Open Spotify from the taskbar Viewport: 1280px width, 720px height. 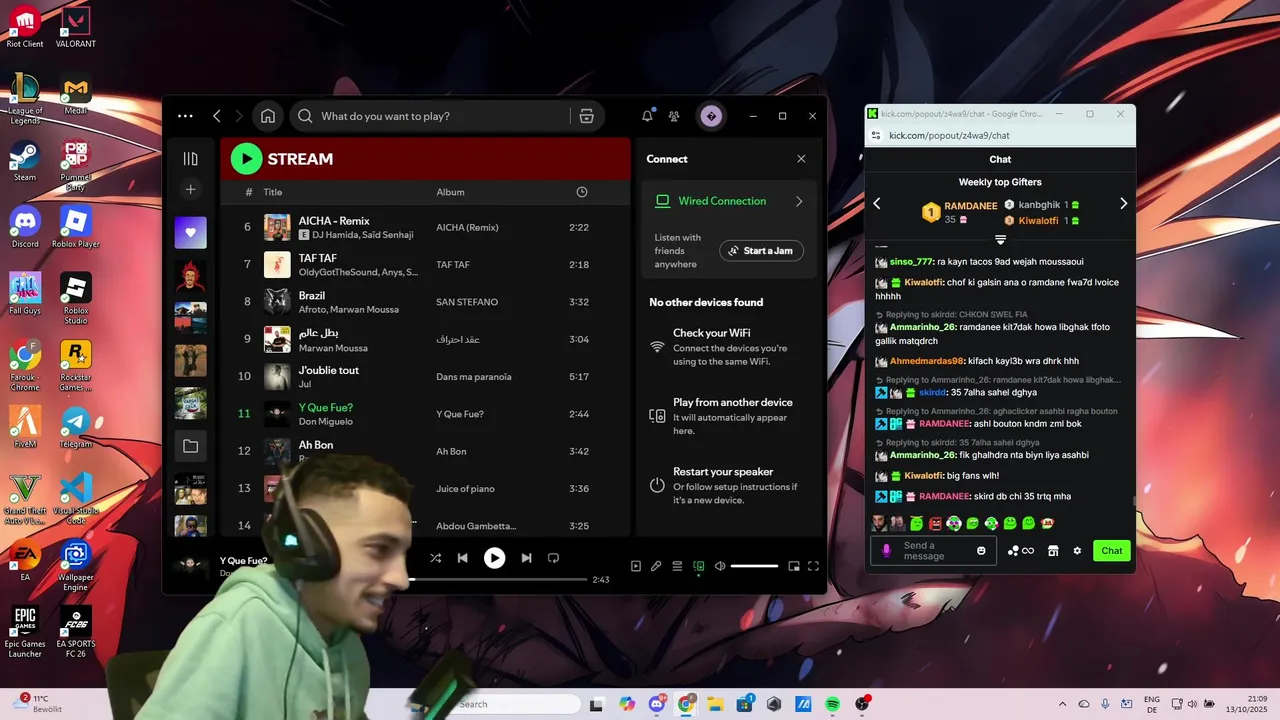coord(833,704)
